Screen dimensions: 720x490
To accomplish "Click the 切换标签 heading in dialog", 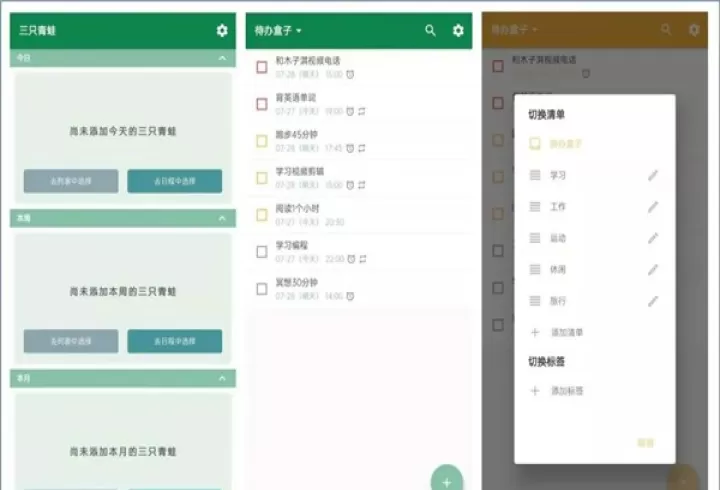I will [546, 362].
